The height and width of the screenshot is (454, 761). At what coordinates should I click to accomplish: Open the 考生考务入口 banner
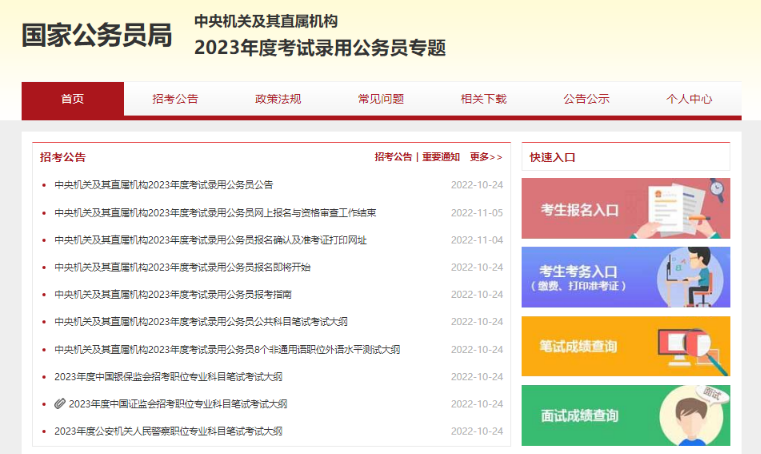click(625, 277)
